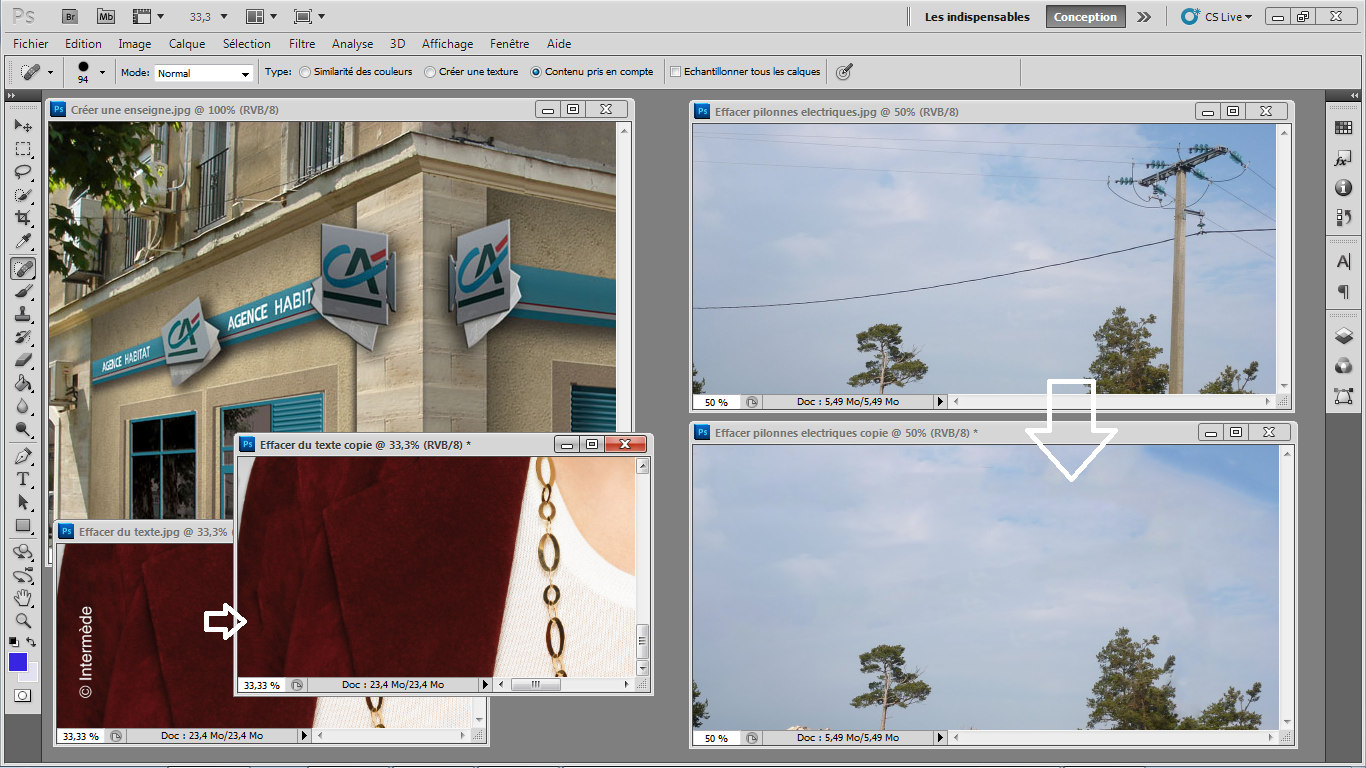Select the 3D Object Rotate tool
The width and height of the screenshot is (1366, 768).
[23, 552]
